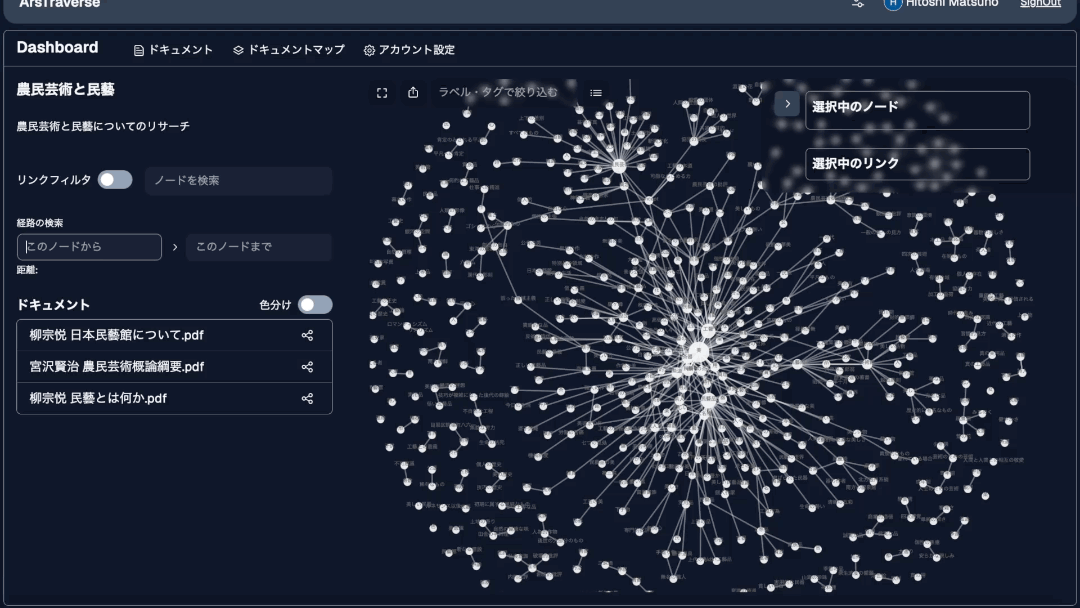This screenshot has height=608, width=1080.
Task: Click the ノードを検索 search field
Action: [x=238, y=181]
